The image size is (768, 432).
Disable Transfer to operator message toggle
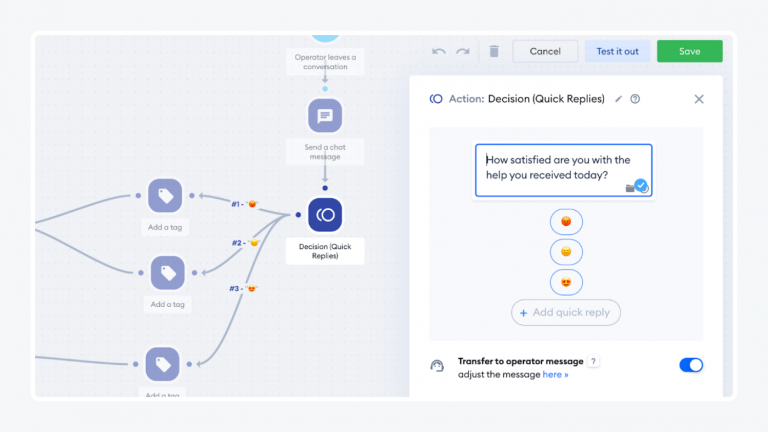coord(691,365)
